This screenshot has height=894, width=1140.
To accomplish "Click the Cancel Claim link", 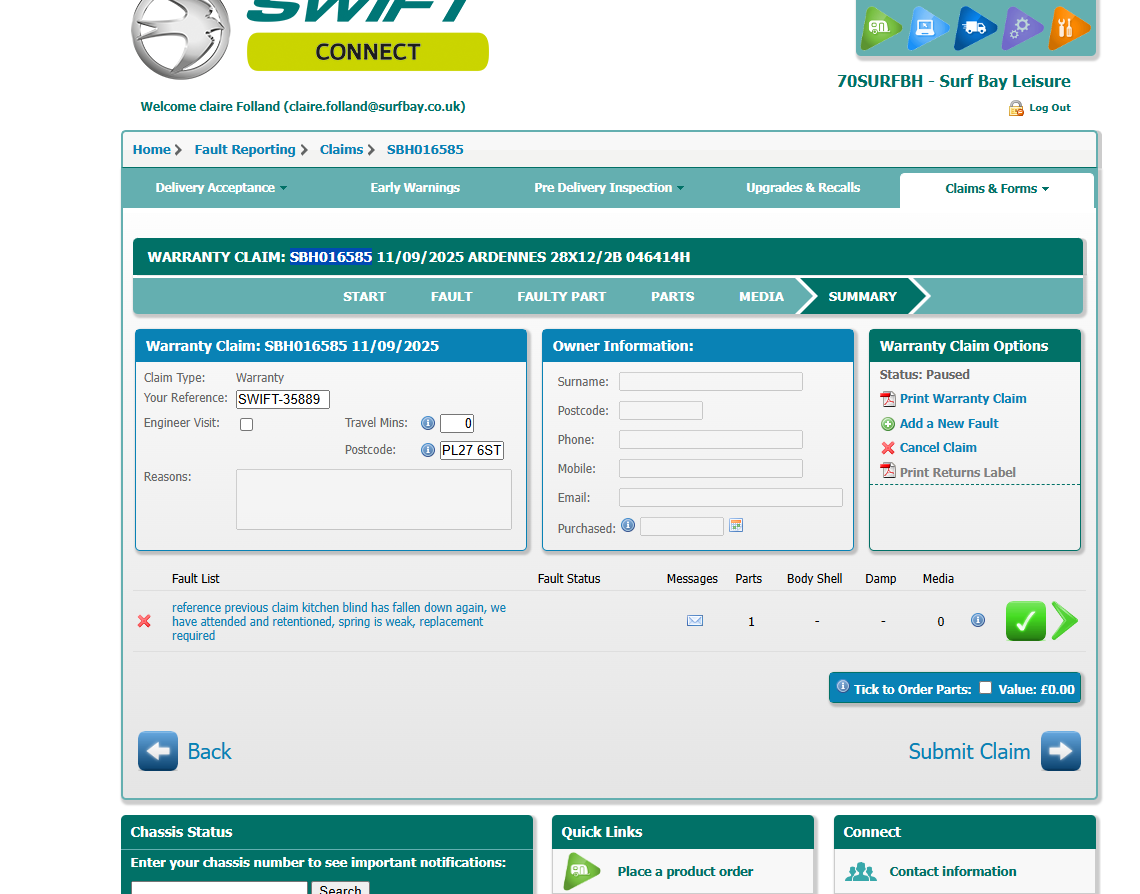I will click(x=938, y=448).
